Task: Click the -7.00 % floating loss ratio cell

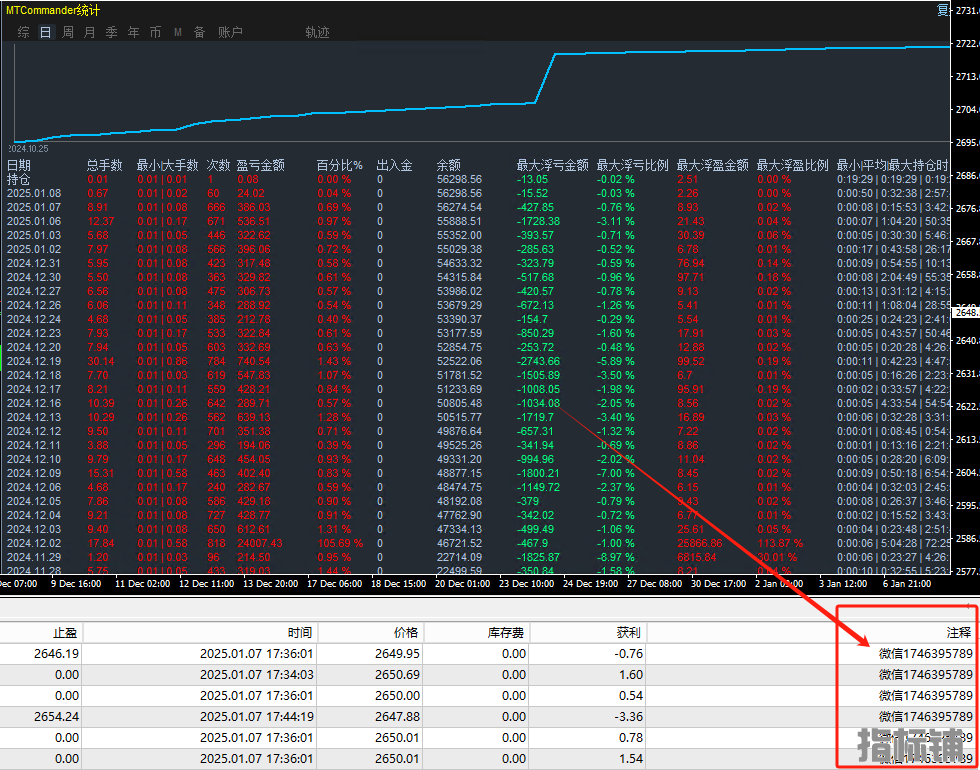Action: pyautogui.click(x=616, y=473)
